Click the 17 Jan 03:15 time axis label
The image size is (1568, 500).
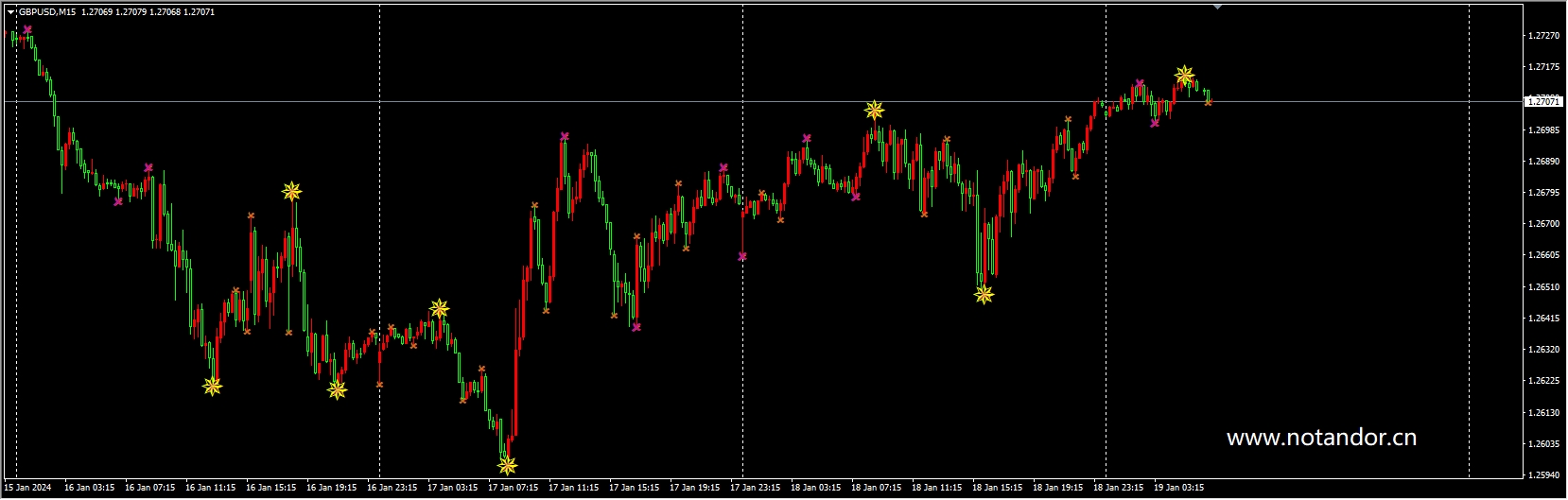click(x=452, y=489)
